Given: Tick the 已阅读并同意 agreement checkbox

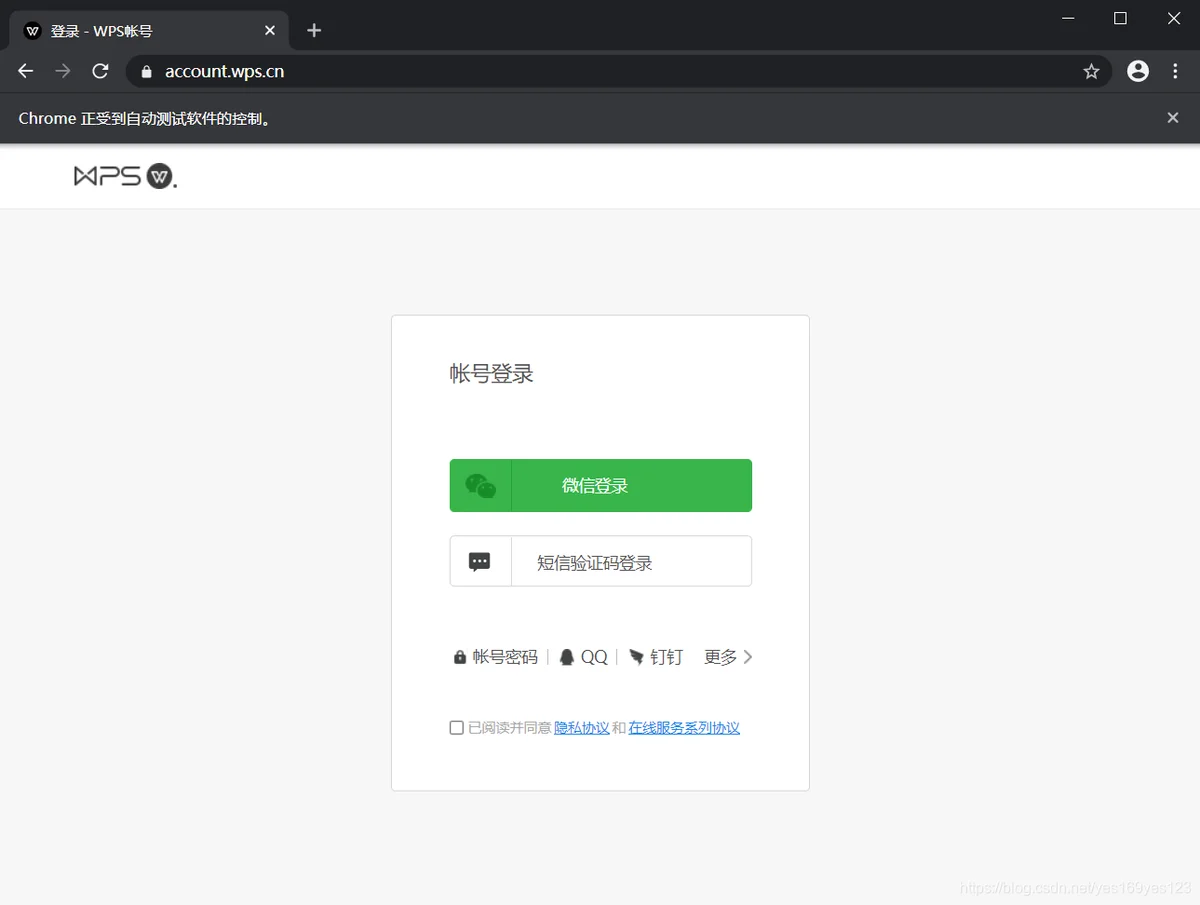Looking at the screenshot, I should (456, 728).
